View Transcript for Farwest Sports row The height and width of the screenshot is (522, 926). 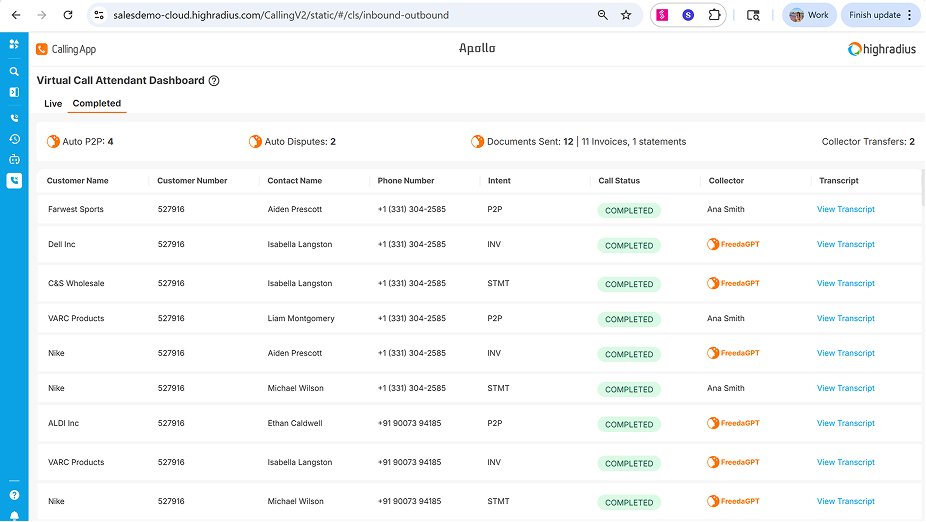[x=845, y=210]
